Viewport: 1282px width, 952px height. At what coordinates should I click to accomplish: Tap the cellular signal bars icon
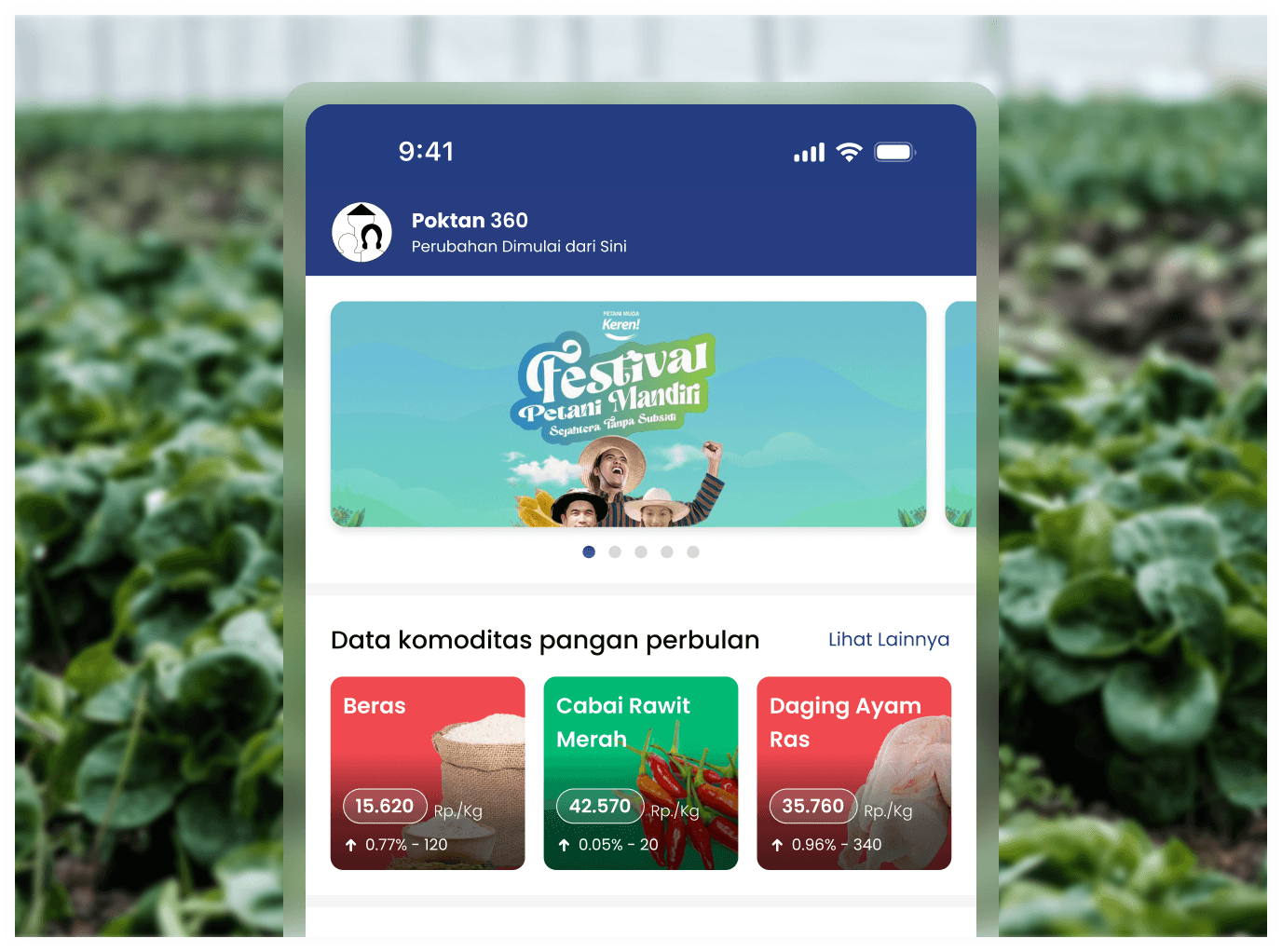[x=809, y=153]
